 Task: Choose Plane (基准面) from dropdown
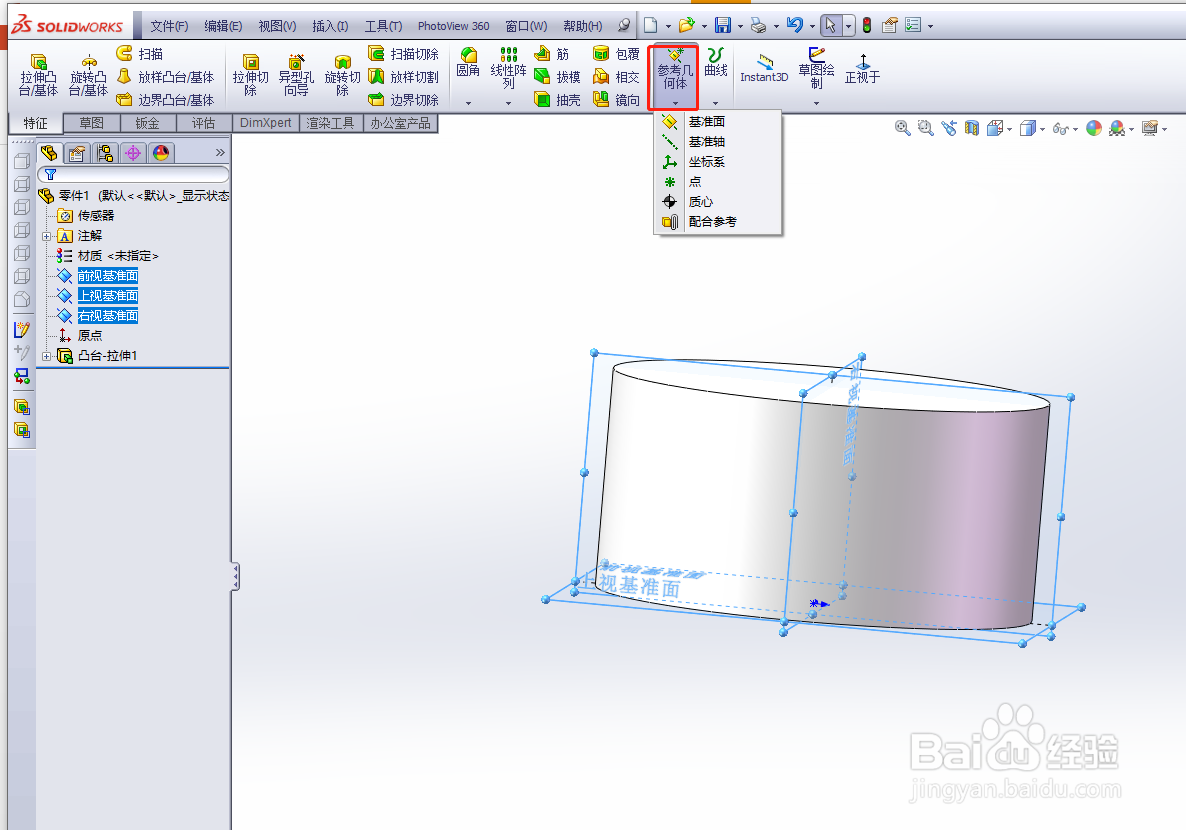[718, 121]
